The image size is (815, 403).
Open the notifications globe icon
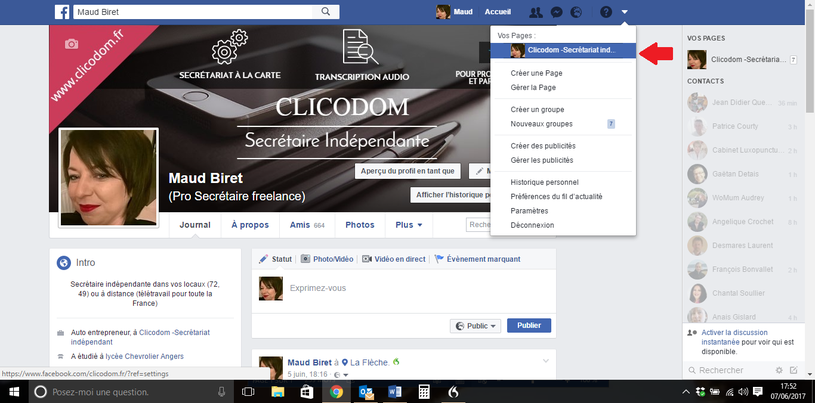[x=576, y=12]
